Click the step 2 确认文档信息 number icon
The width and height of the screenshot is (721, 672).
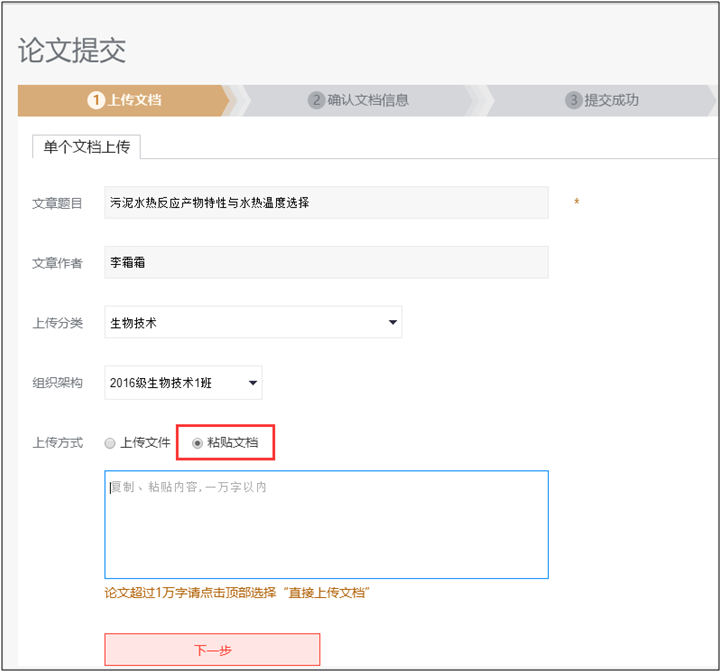(316, 100)
